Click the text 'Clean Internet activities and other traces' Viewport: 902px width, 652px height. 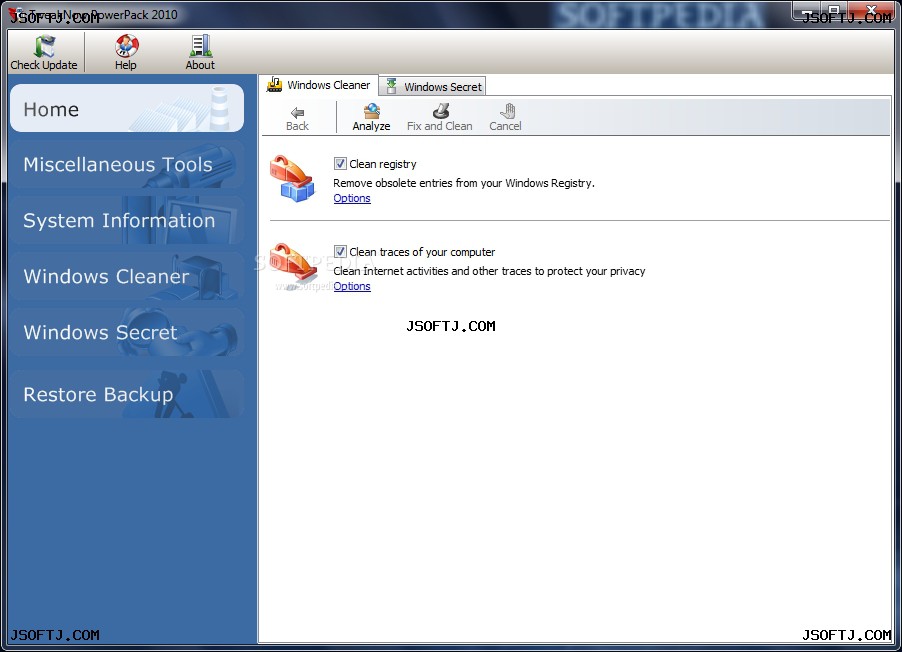(x=432, y=271)
